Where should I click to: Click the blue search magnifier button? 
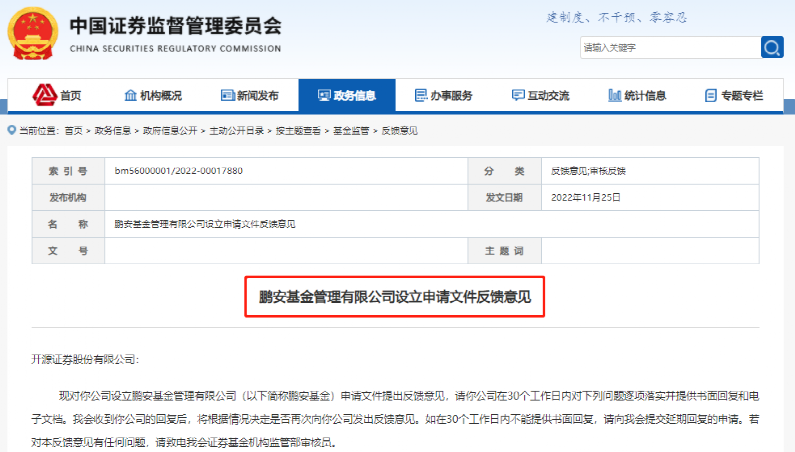772,48
